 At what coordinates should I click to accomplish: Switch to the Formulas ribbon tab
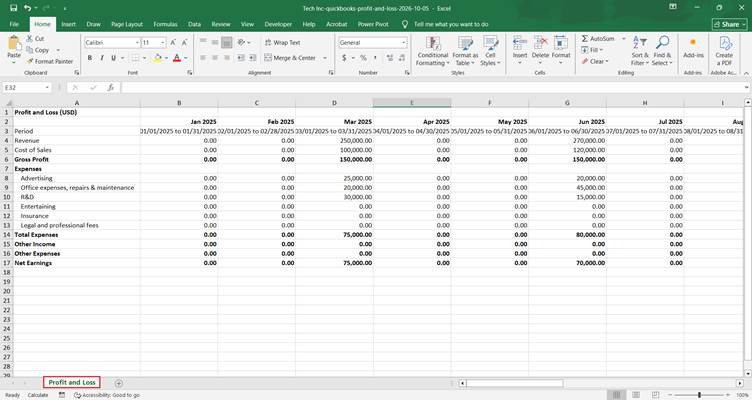(165, 24)
